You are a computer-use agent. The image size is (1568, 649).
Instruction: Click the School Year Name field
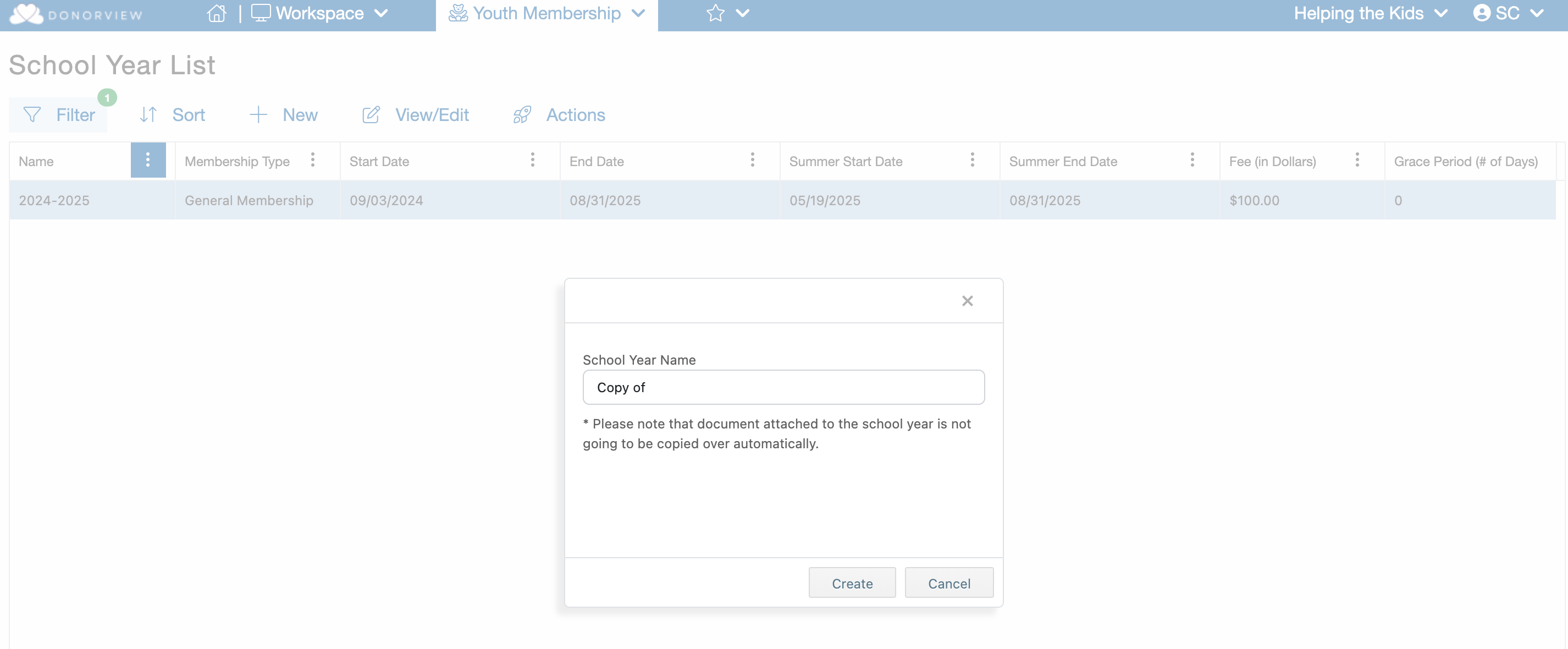(x=783, y=387)
